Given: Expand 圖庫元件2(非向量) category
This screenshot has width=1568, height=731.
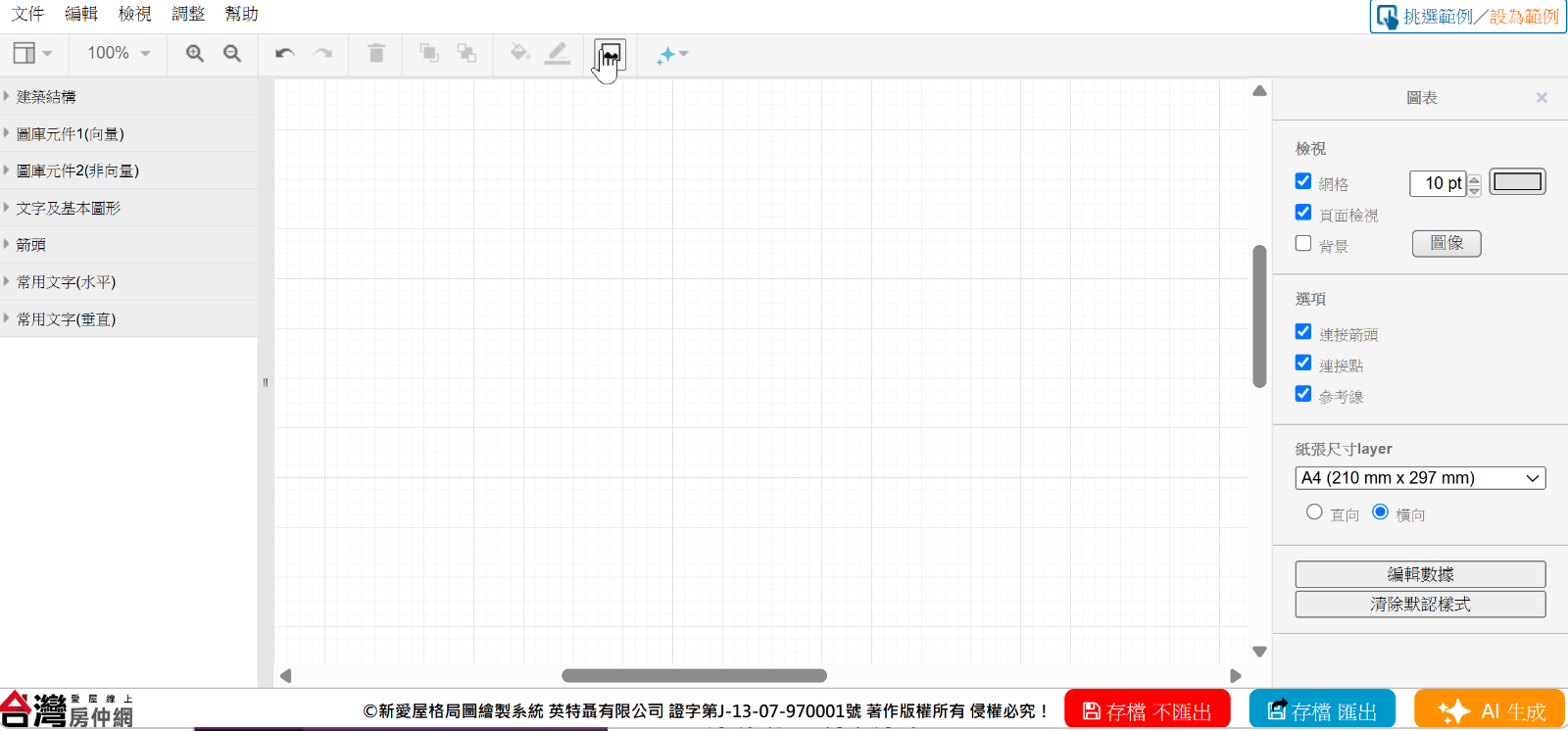Looking at the screenshot, I should 128,171.
